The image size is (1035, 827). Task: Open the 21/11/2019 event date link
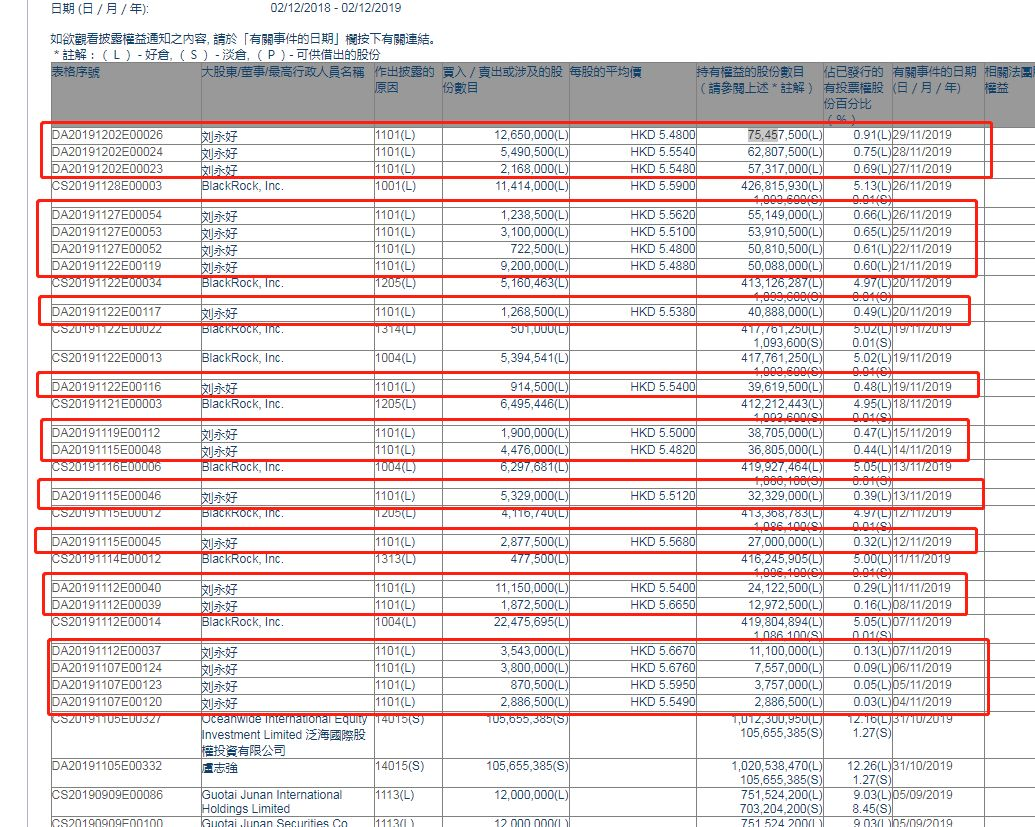tap(922, 266)
